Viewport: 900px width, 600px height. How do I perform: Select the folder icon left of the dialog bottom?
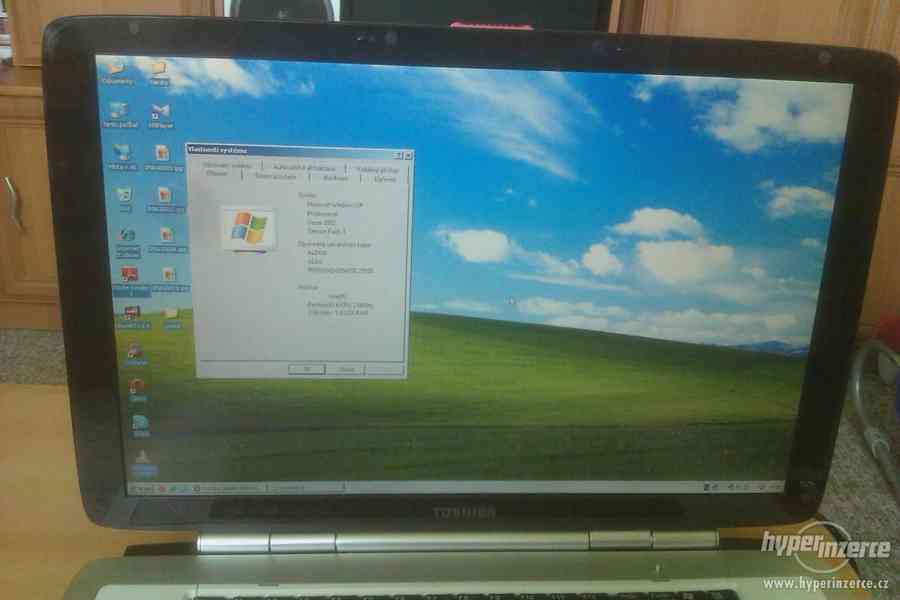(x=171, y=318)
